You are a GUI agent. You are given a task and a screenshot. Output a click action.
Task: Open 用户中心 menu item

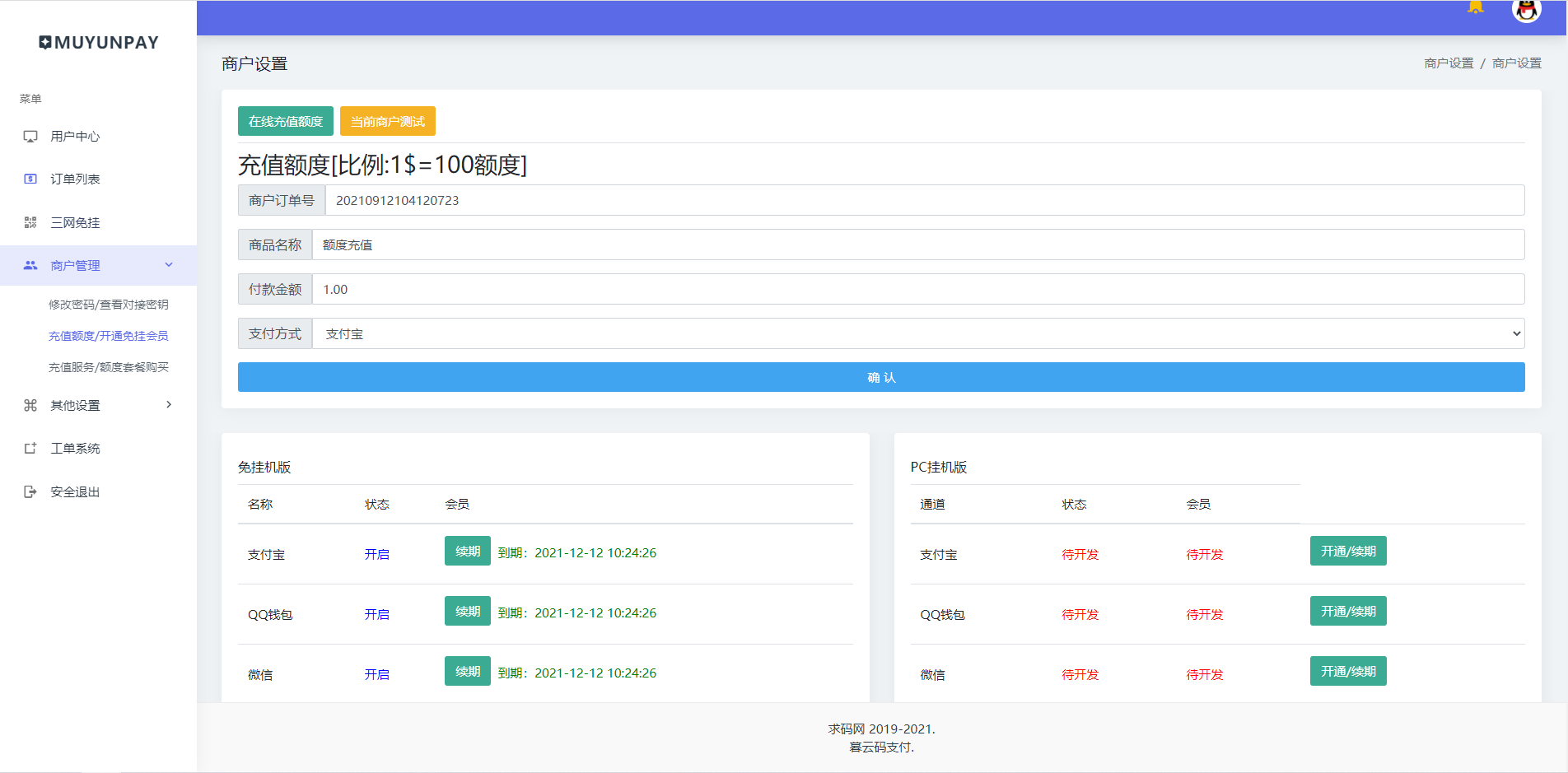(x=75, y=137)
